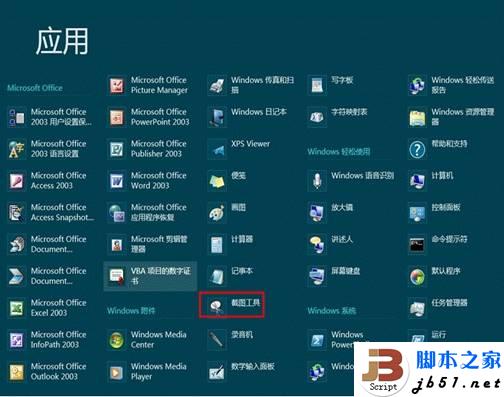Image resolution: width=504 pixels, height=397 pixels.
Task: Open the 命令提示符 command prompt
Action: click(417, 244)
